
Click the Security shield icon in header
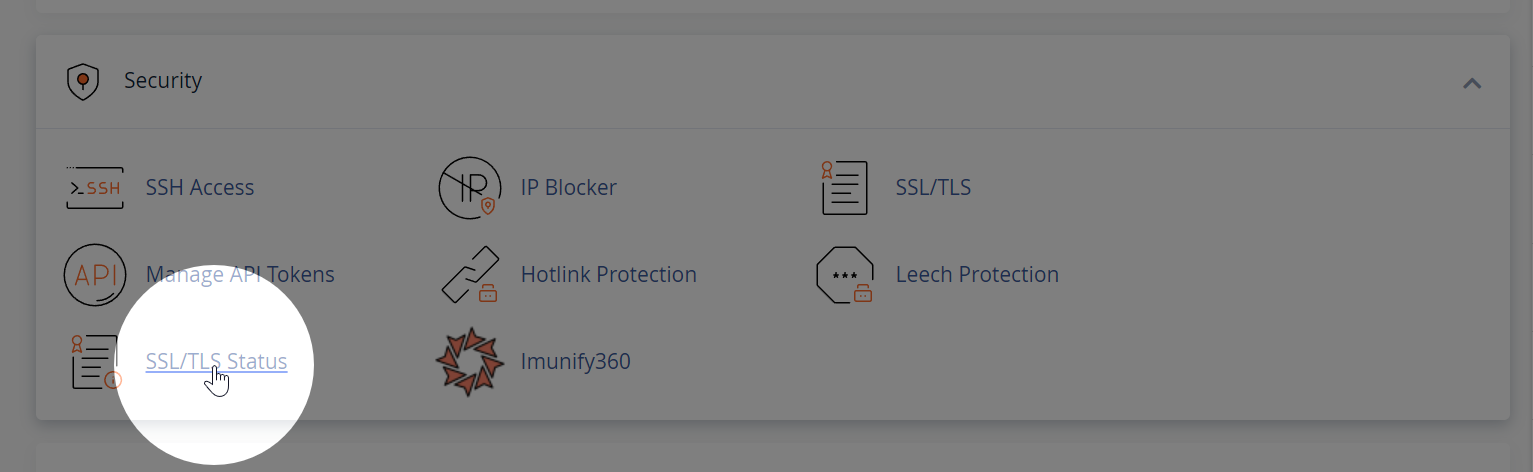coord(83,81)
